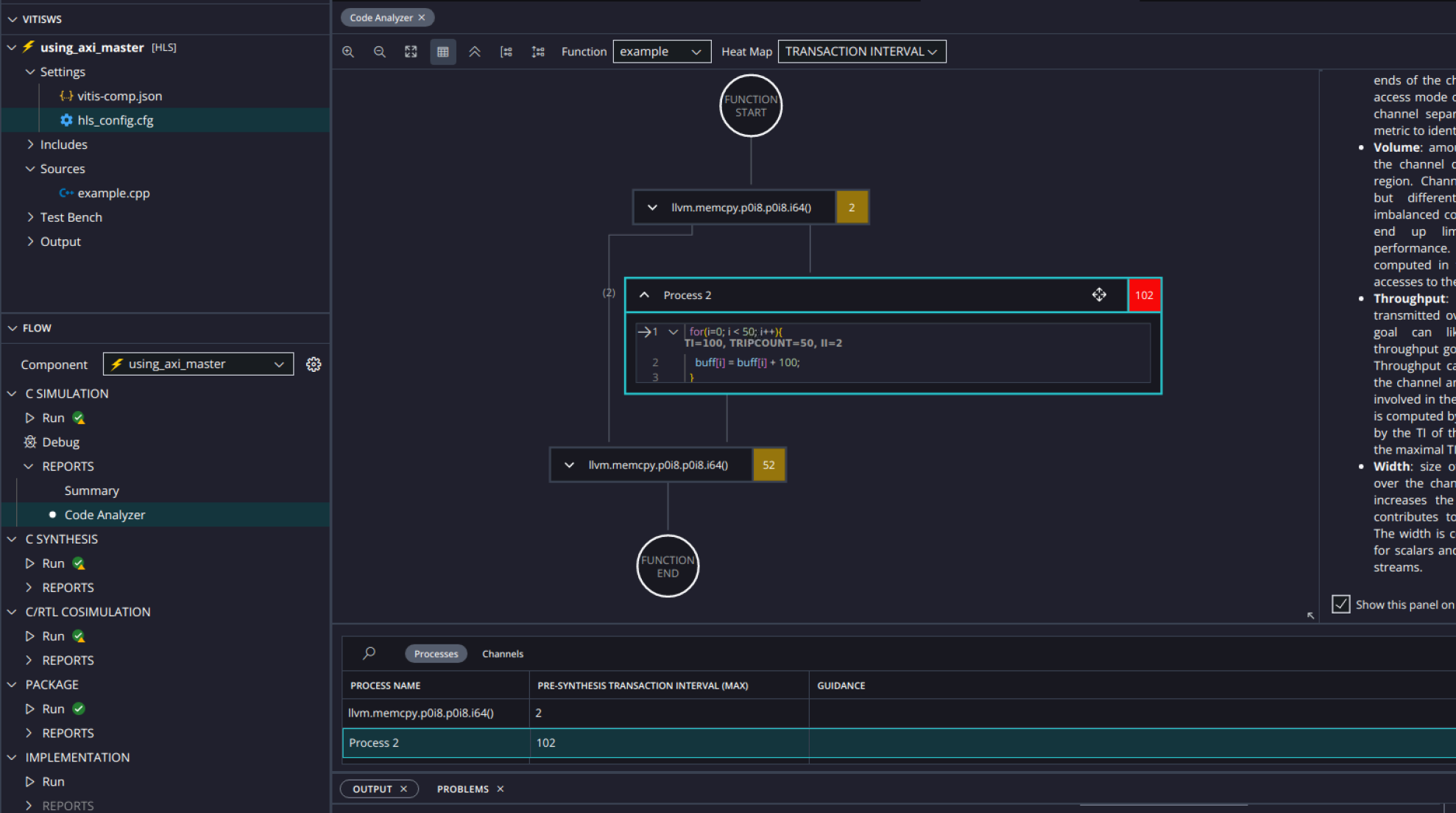
Task: Toggle the 'Show this panel' checkbox
Action: [1341, 605]
